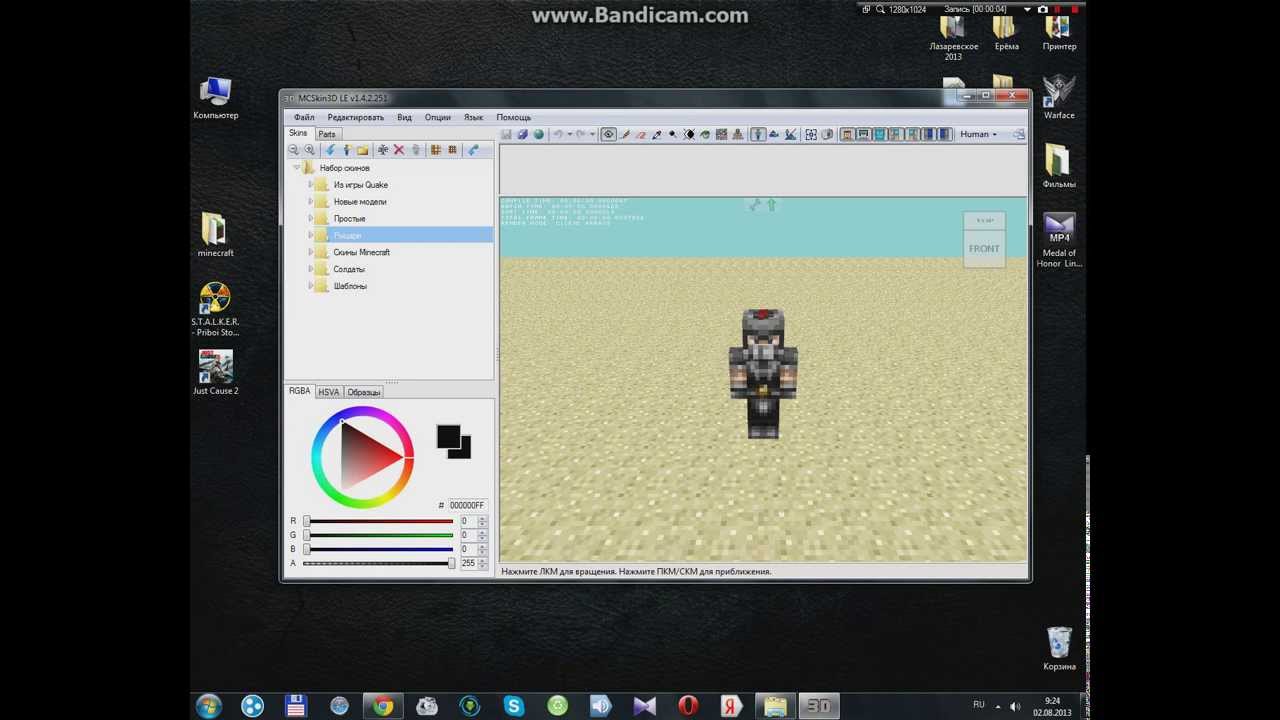This screenshot has height=720, width=1280.
Task: Click the undo arrow icon
Action: pyautogui.click(x=559, y=134)
